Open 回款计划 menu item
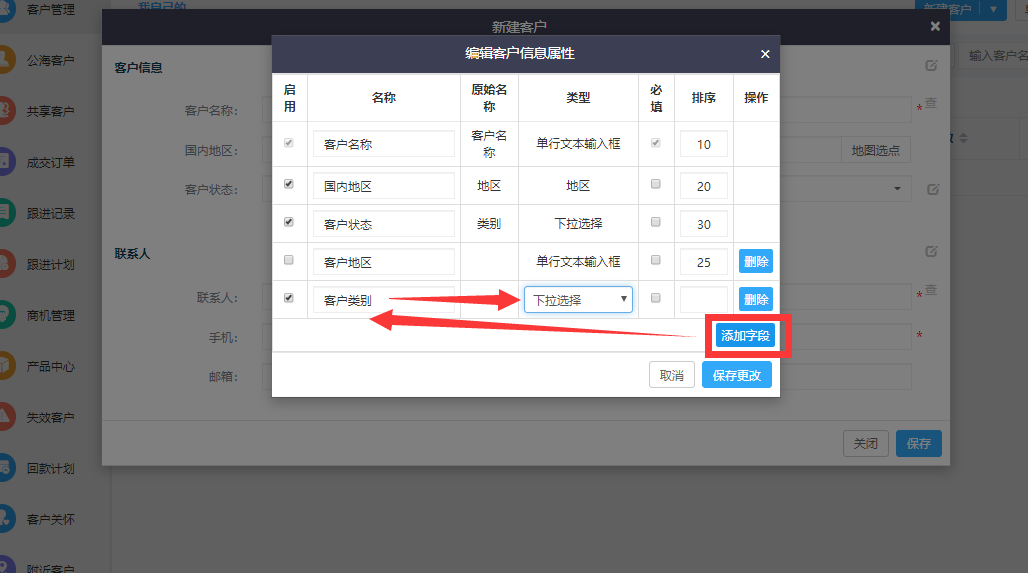Screen dimensions: 1028x573 pyautogui.click(x=50, y=469)
